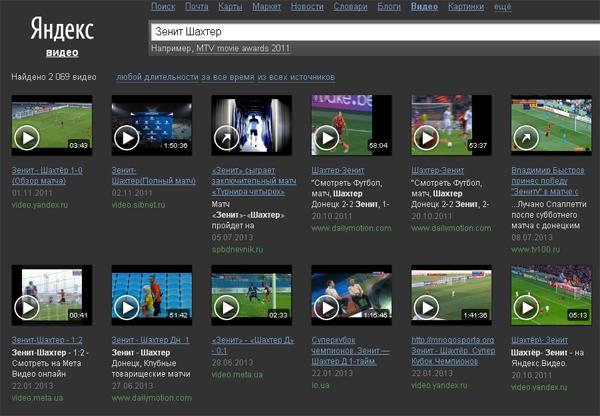600x416 pixels.
Task: Play the 05:13 Шахтёр- Зенит video
Action: [x=527, y=306]
